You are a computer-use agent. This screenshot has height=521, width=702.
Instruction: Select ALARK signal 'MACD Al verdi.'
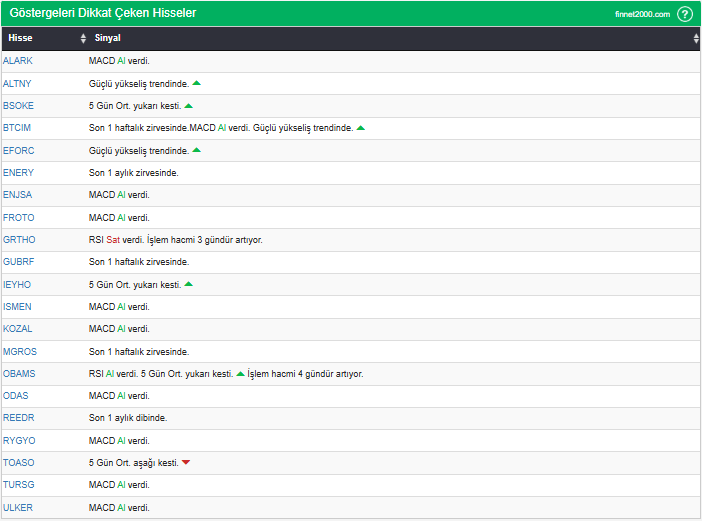[x=119, y=61]
